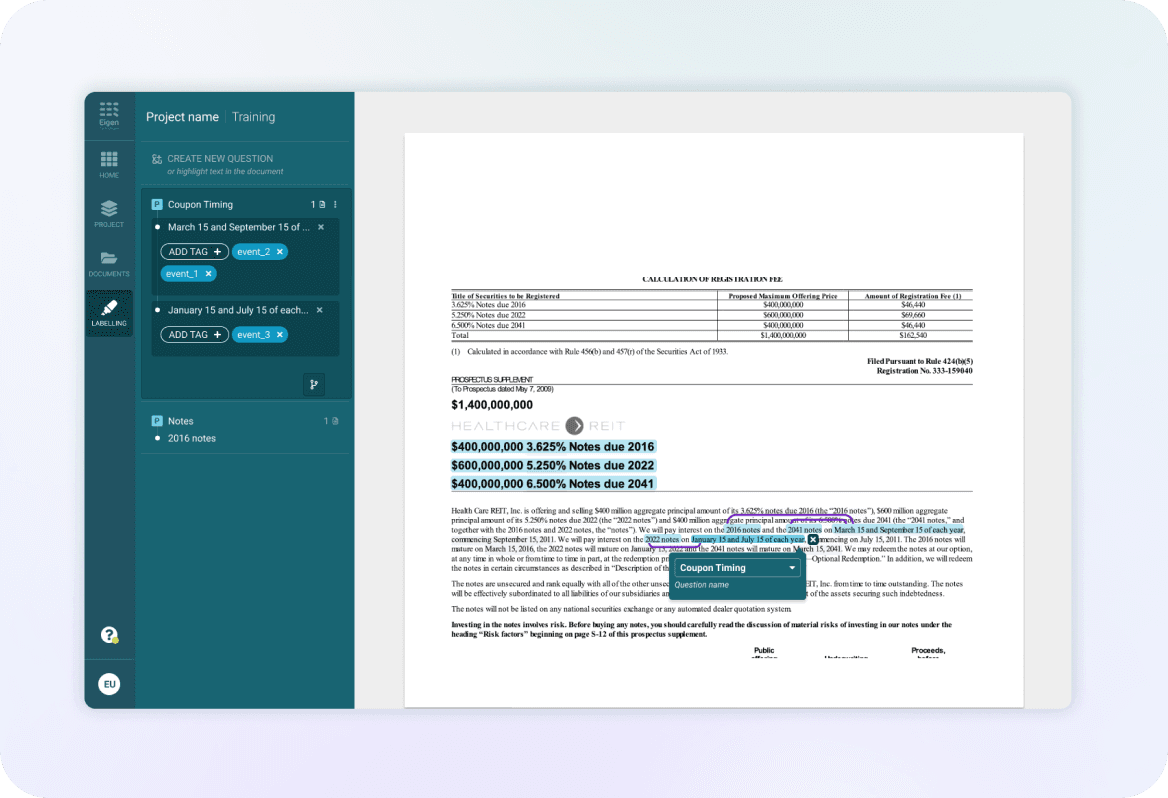
Task: Open the Home section in the sidebar
Action: coord(109,164)
